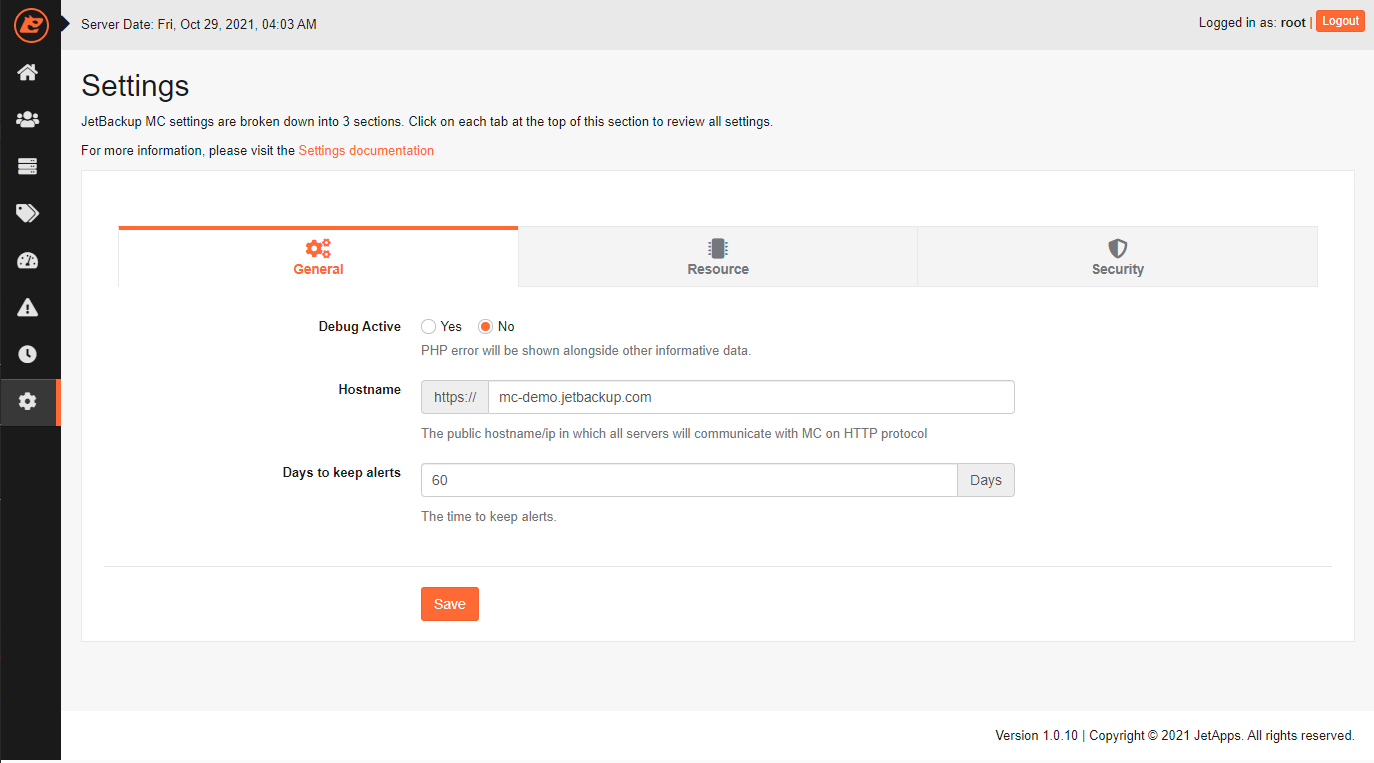Viewport: 1374px width, 763px height.
Task: Click 'The time to keep alerts.' hint
Action: pyautogui.click(x=488, y=517)
